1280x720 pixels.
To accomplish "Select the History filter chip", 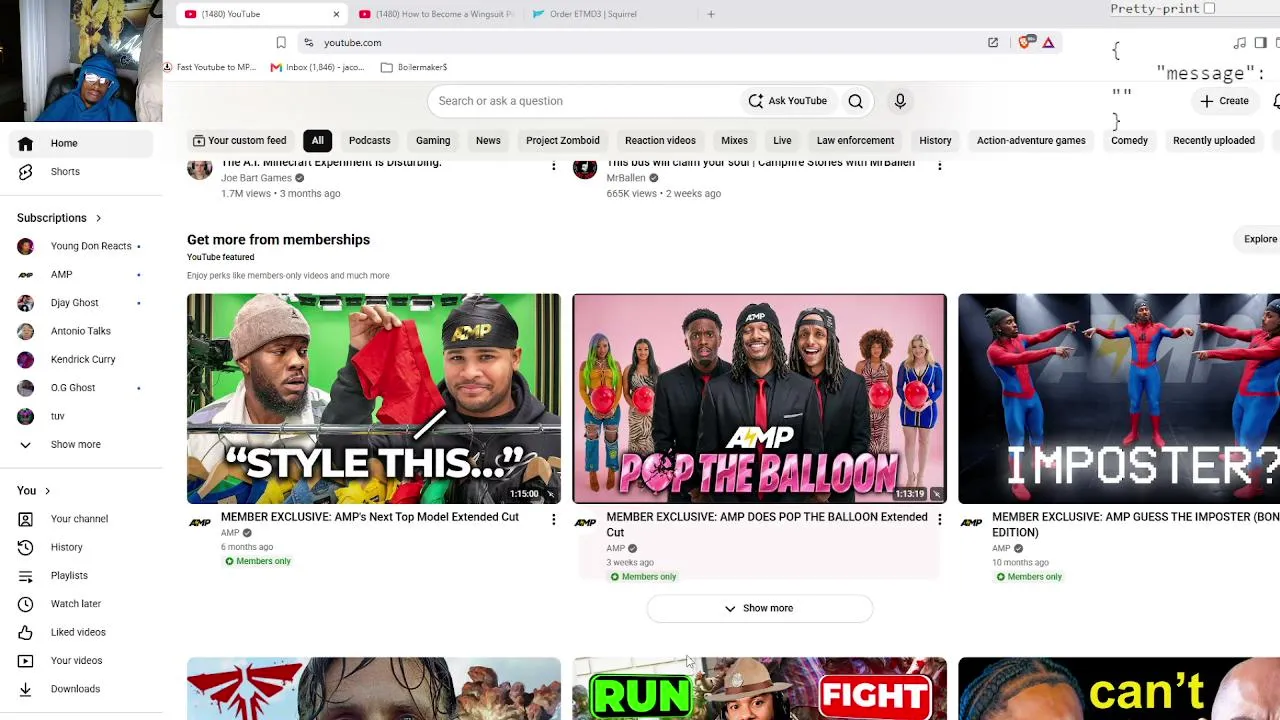I will 935,141.
